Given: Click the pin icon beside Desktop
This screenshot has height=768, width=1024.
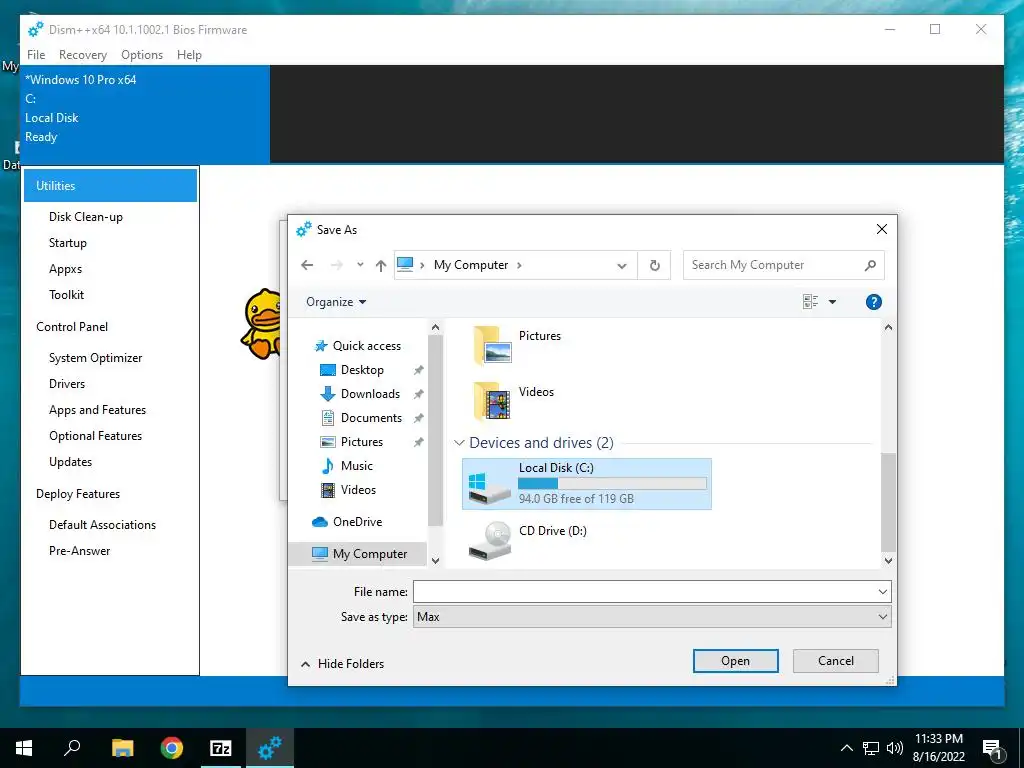Looking at the screenshot, I should pos(419,370).
